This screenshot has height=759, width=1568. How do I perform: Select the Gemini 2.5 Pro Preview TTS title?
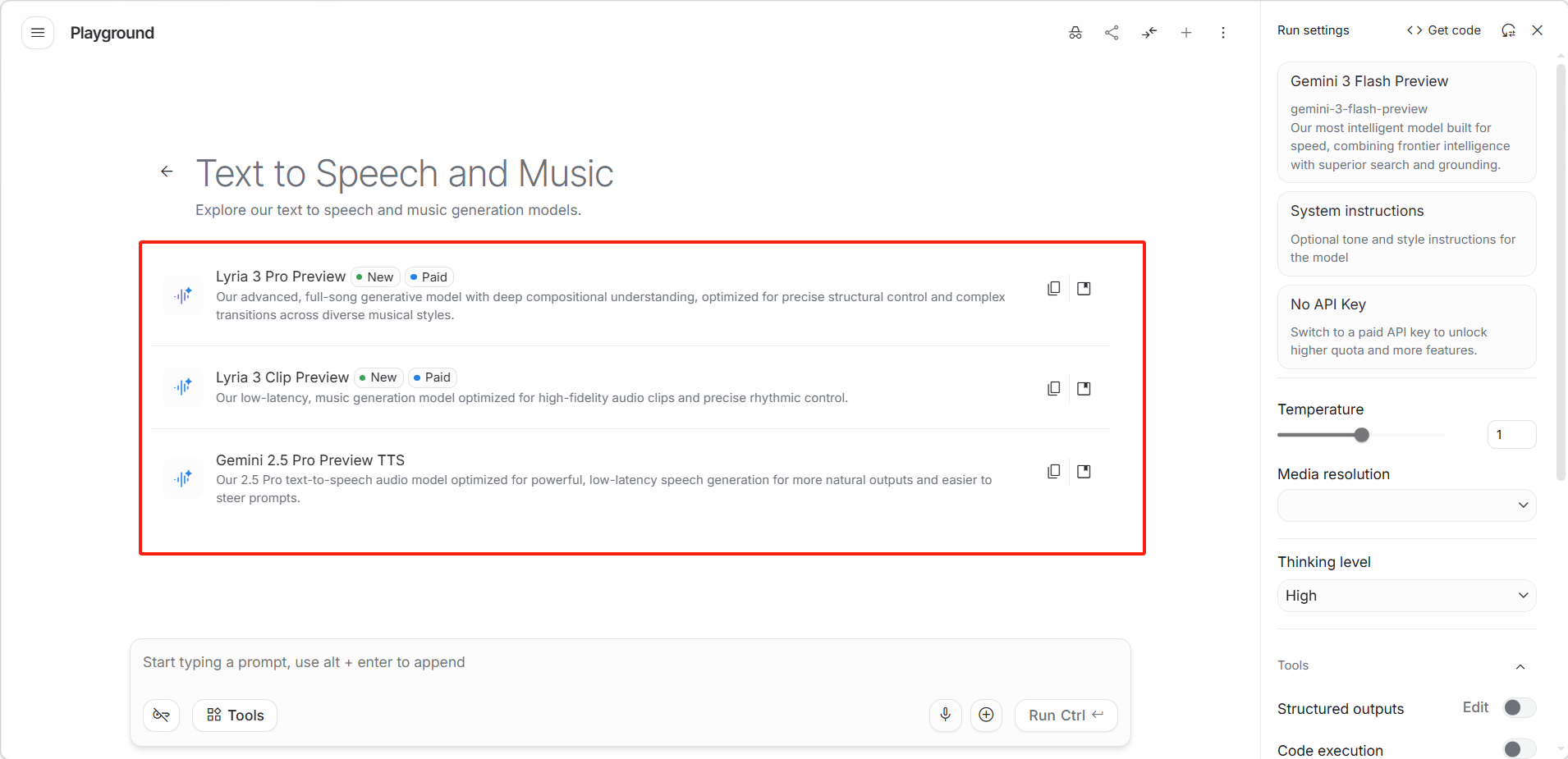coord(310,460)
